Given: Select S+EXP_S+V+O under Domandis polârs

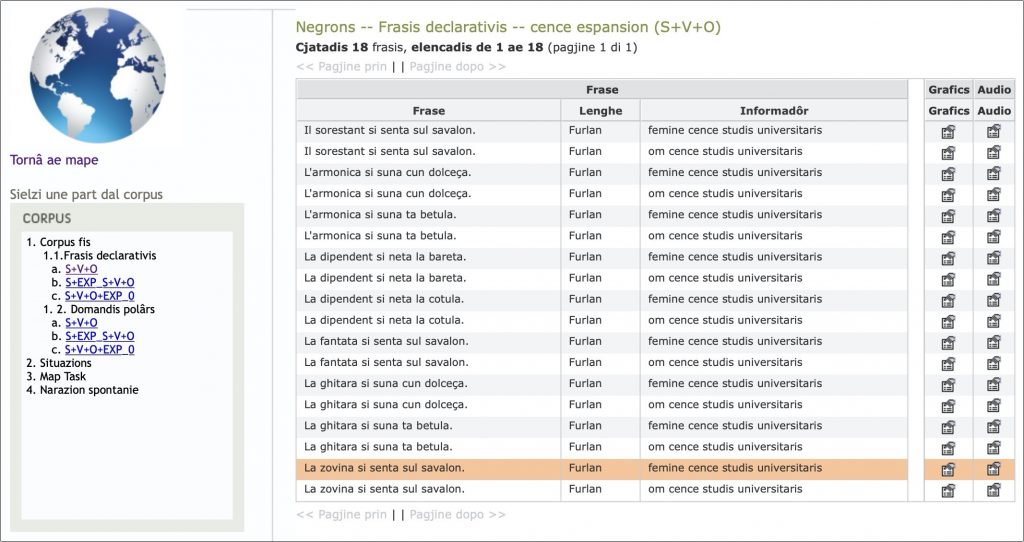Looking at the screenshot, I should coord(99,337).
